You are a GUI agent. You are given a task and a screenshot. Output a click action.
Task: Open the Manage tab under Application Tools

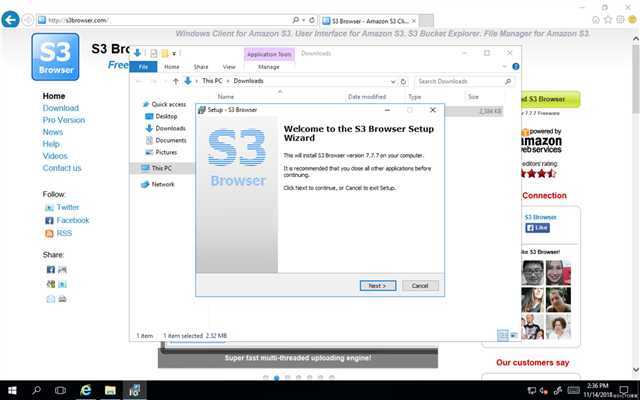[269, 67]
